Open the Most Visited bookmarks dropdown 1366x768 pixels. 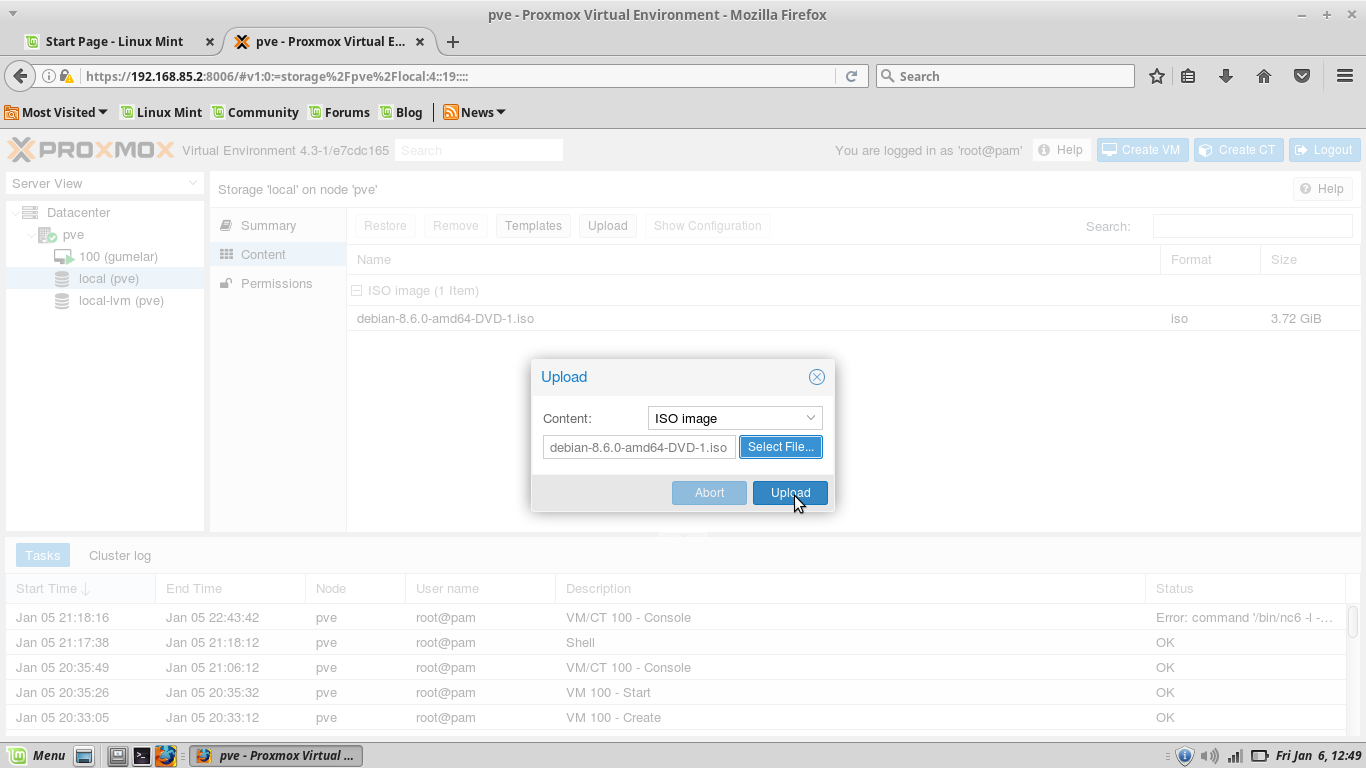coord(56,112)
